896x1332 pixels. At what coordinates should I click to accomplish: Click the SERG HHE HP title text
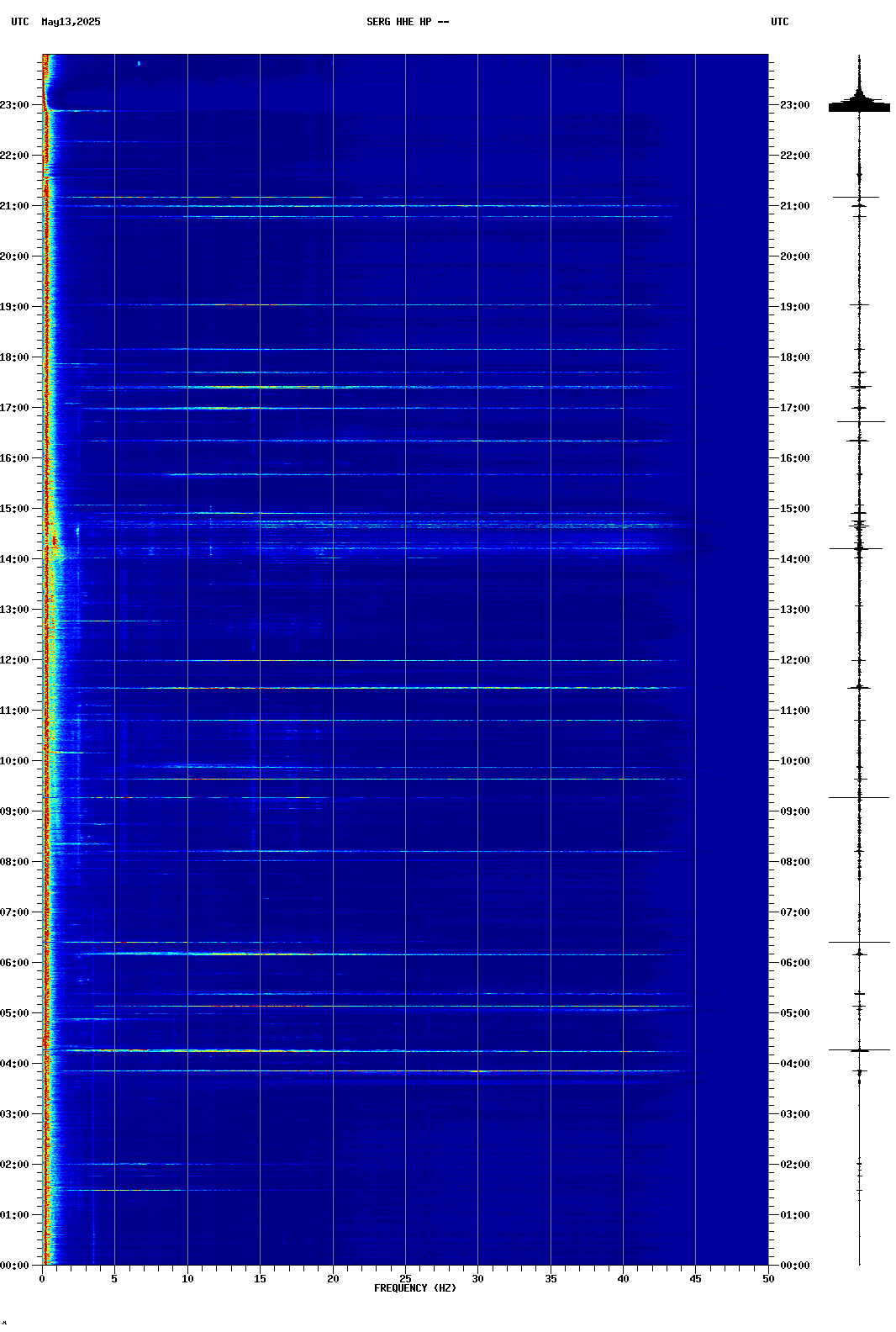(x=407, y=22)
